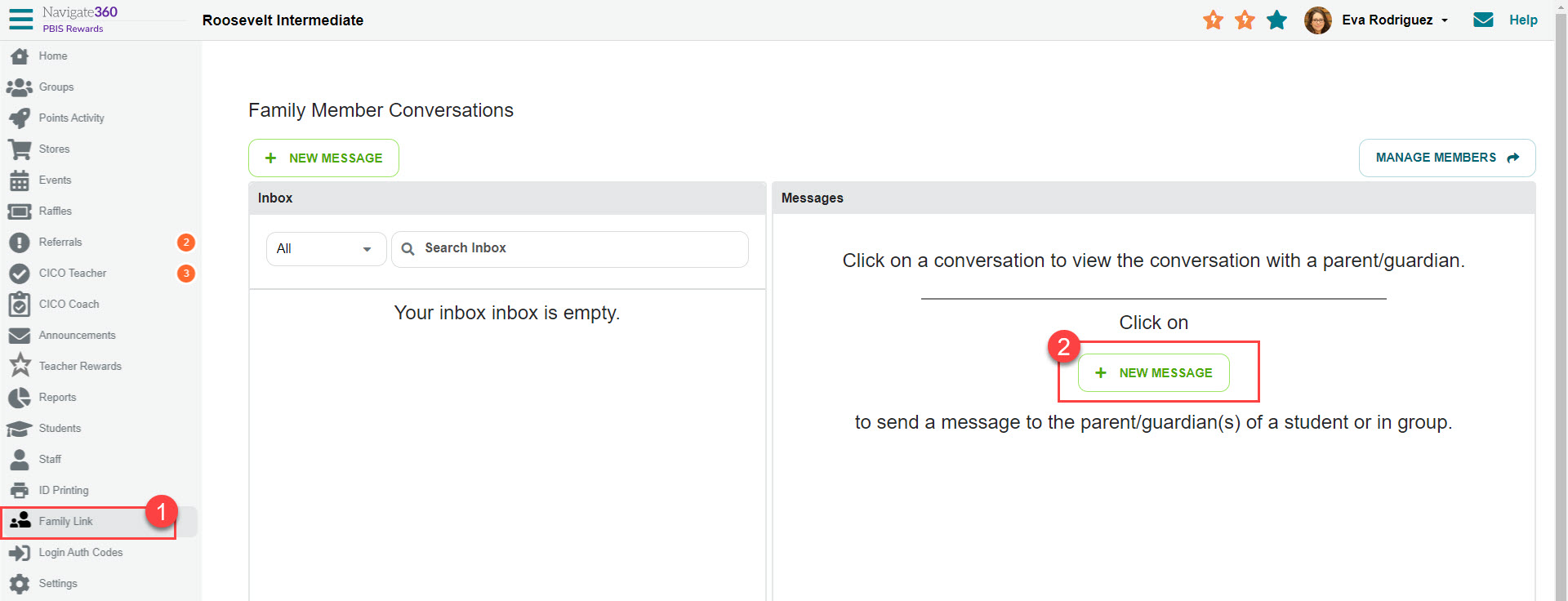Click the Search Inbox field
The height and width of the screenshot is (601, 1568).
pyautogui.click(x=580, y=249)
